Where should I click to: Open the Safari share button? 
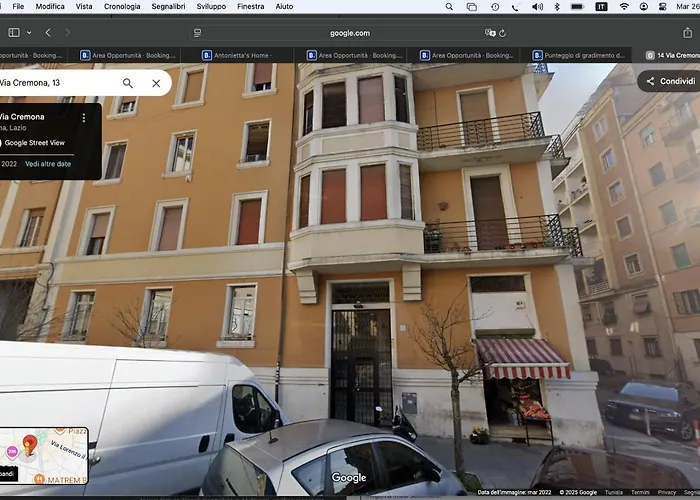click(687, 33)
